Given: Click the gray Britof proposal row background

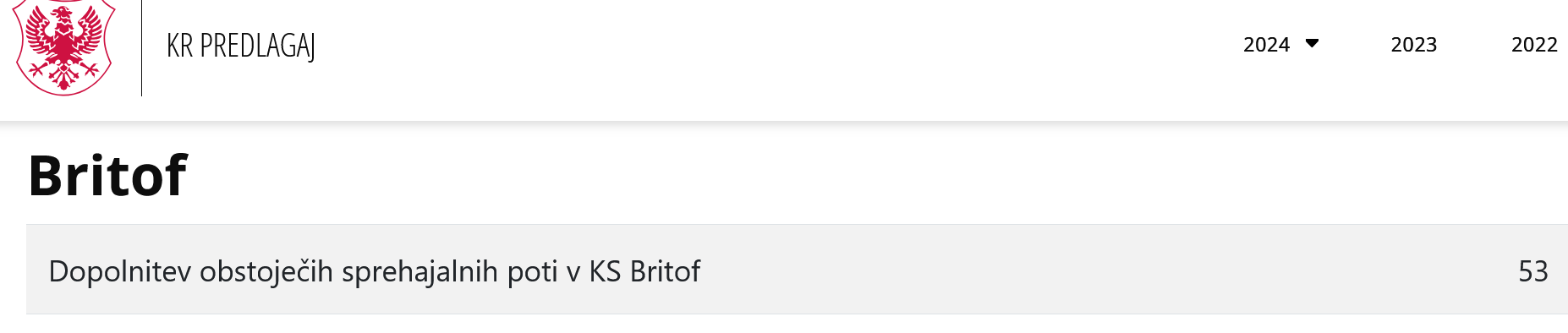Looking at the screenshot, I should tap(797, 270).
